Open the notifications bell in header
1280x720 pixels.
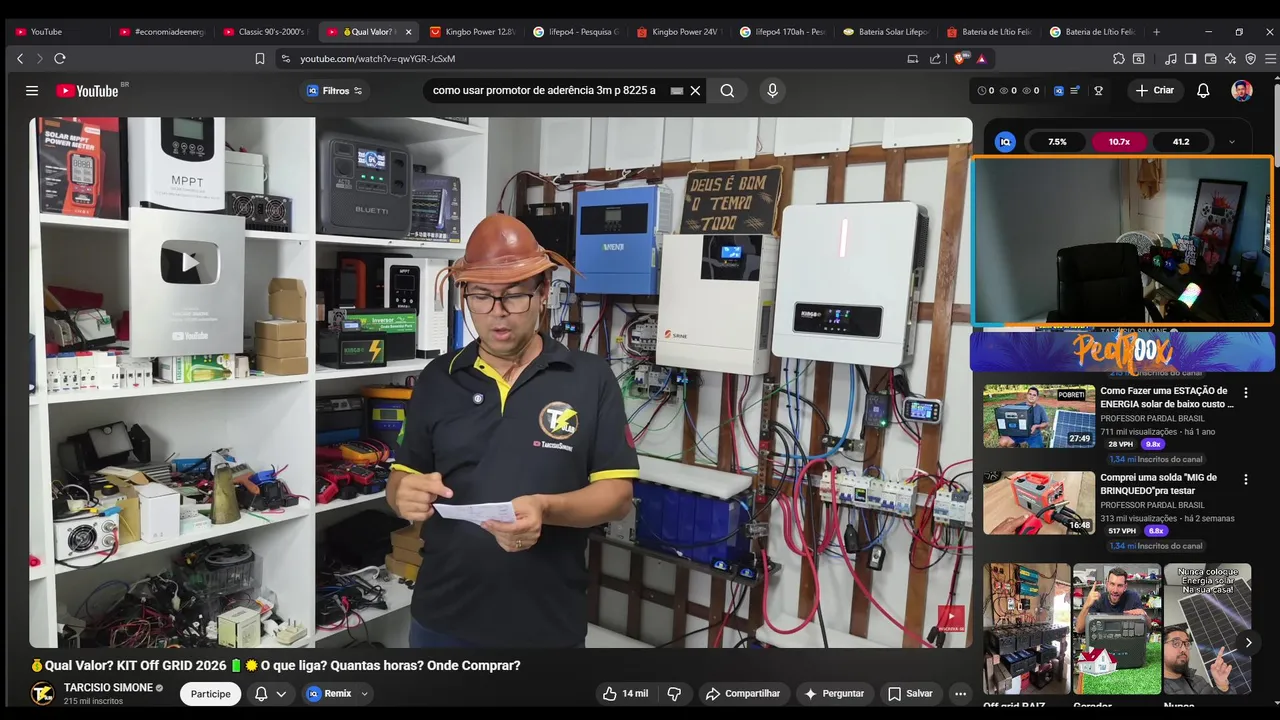(1203, 90)
